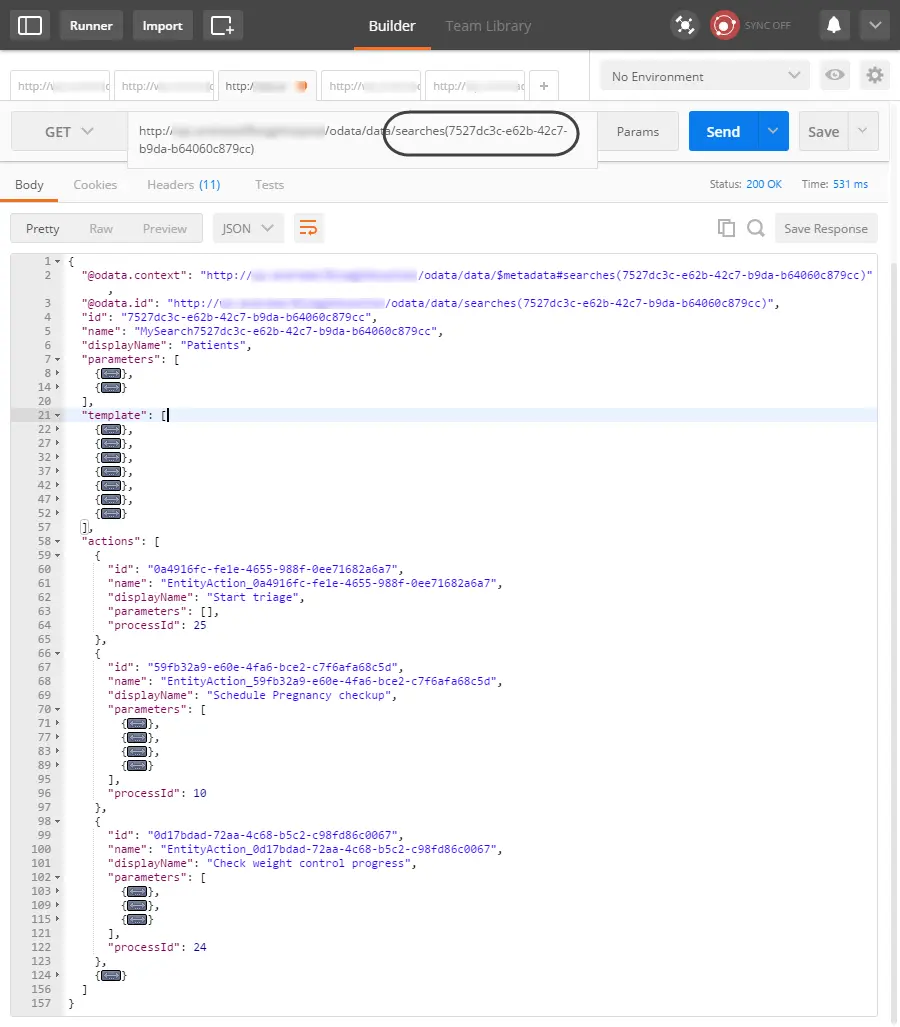The height and width of the screenshot is (1027, 900).
Task: Switch to Team Library tab
Action: coord(488,26)
